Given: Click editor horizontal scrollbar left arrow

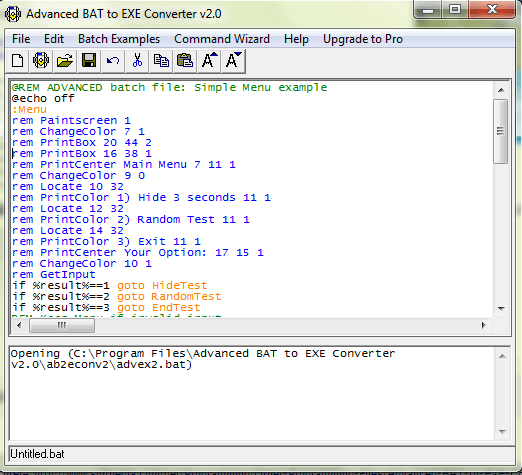Looking at the screenshot, I should [19, 325].
